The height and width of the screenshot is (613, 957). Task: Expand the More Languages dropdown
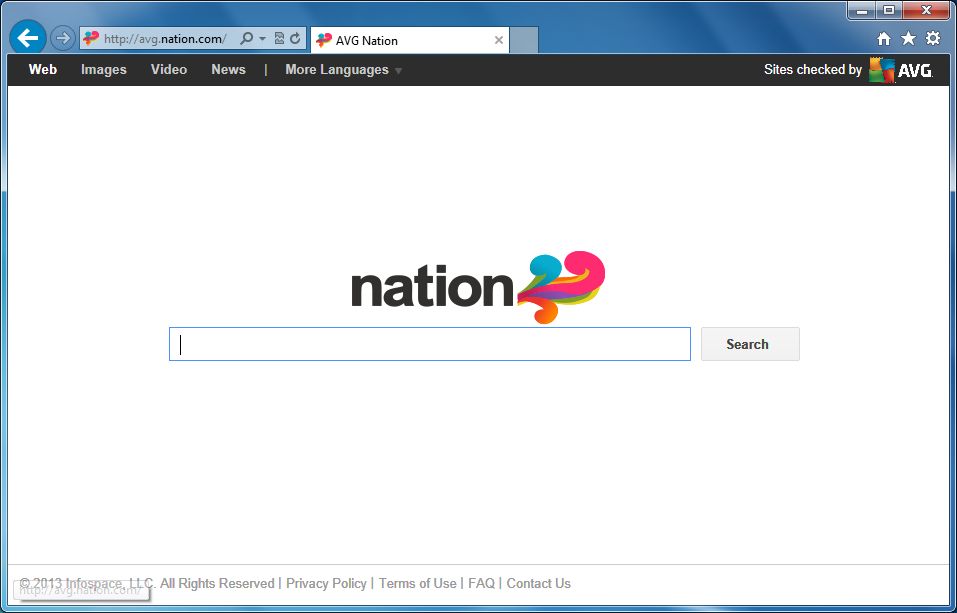(x=344, y=70)
